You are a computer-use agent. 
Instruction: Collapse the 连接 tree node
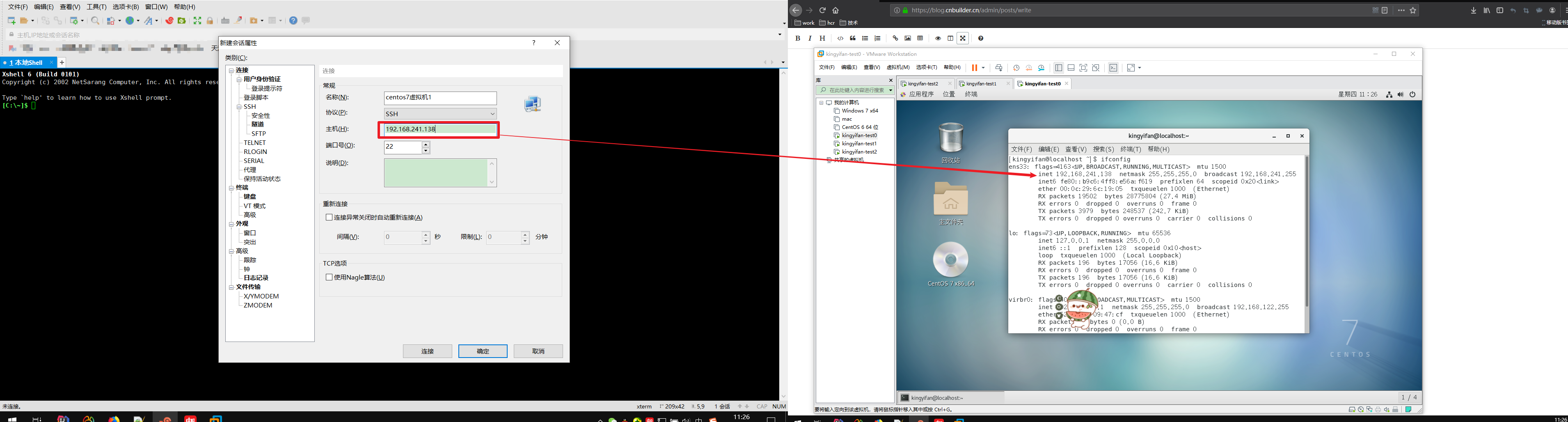click(231, 71)
